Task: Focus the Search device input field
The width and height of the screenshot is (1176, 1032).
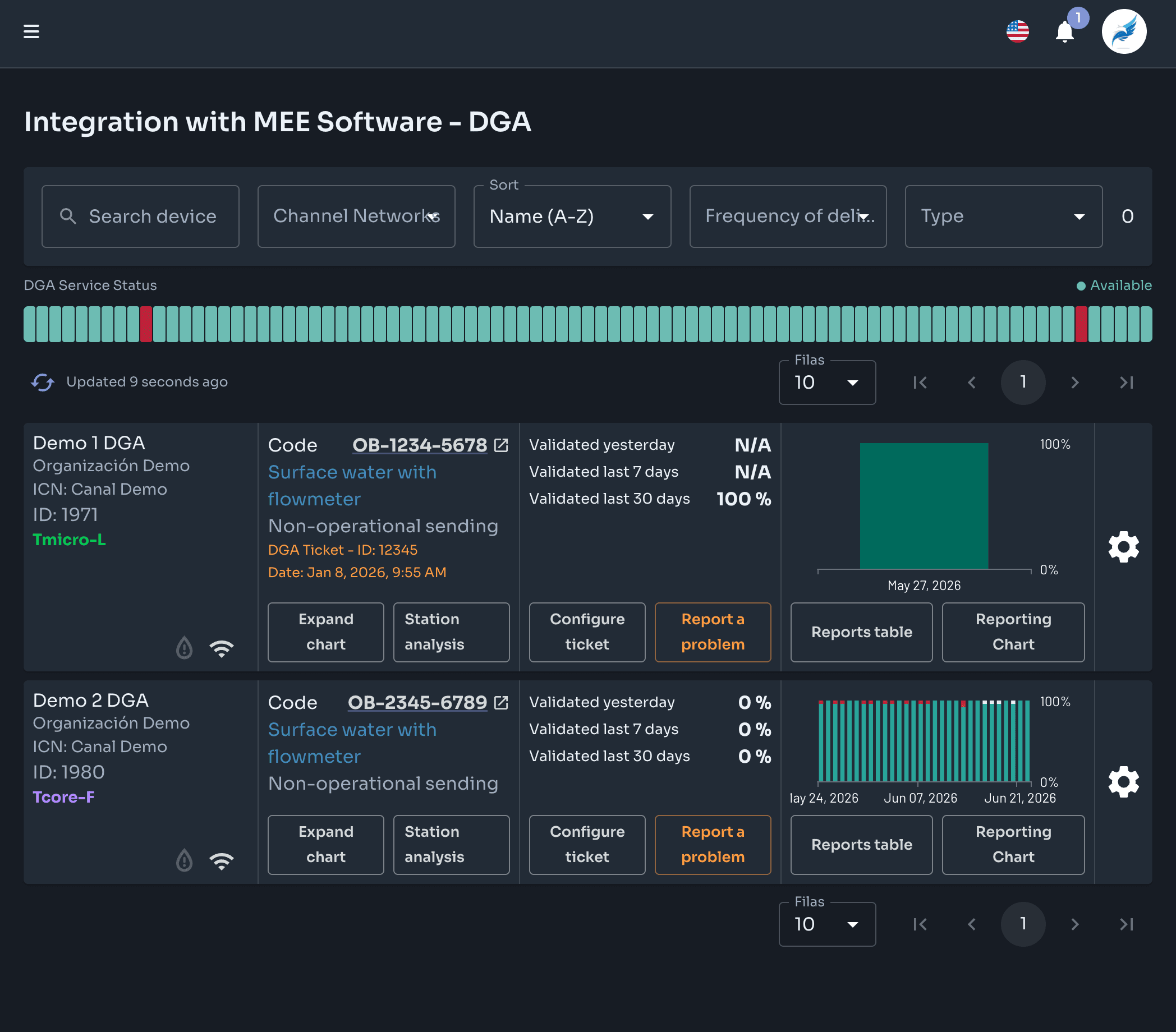Action: click(x=140, y=216)
